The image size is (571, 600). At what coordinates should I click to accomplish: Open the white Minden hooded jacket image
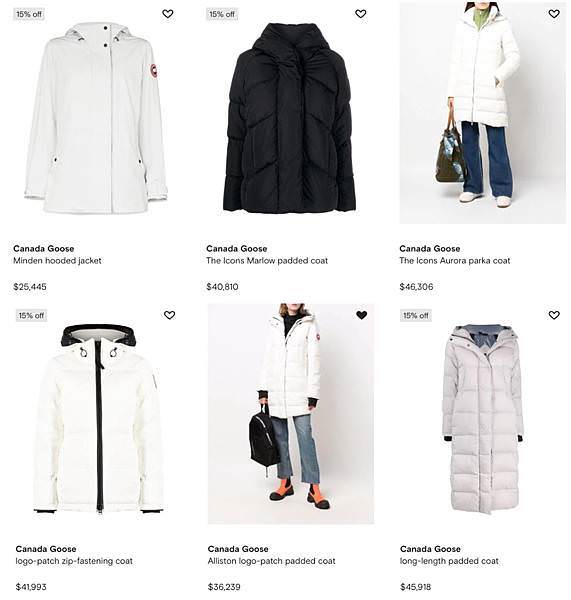[x=96, y=117]
